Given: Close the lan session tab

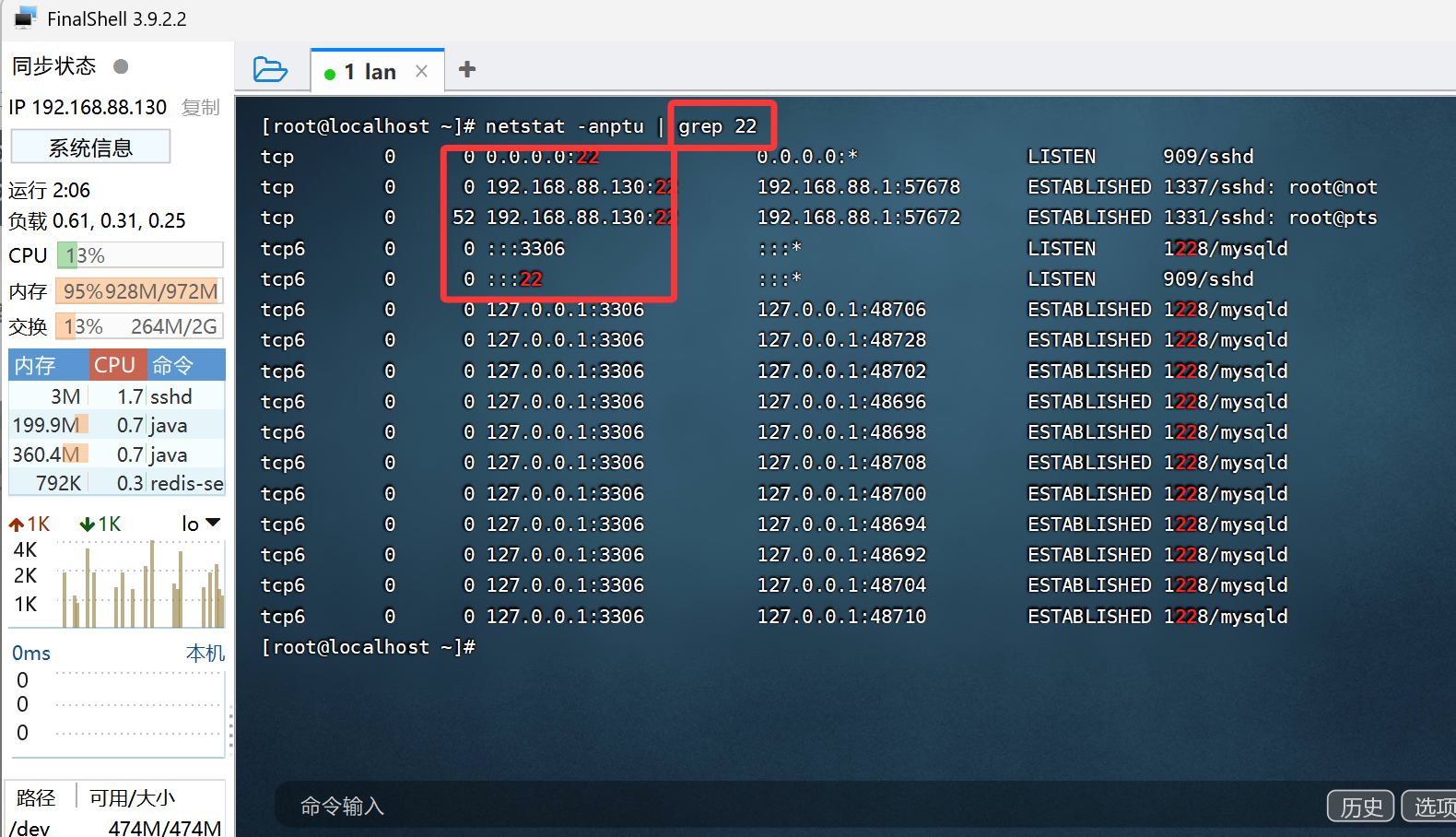Looking at the screenshot, I should pos(421,71).
